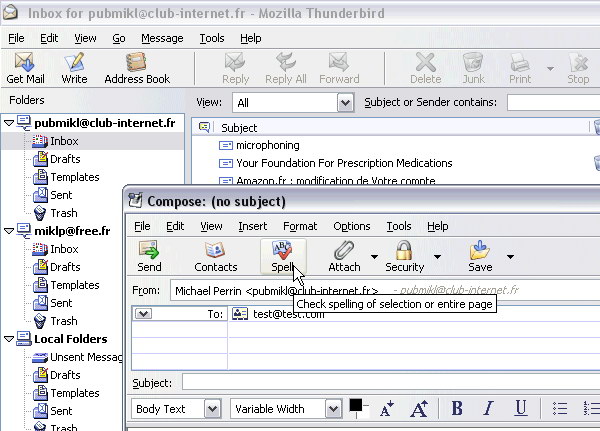Collapse miklp@free.fr account tree
600x431 pixels.
[x=8, y=231]
